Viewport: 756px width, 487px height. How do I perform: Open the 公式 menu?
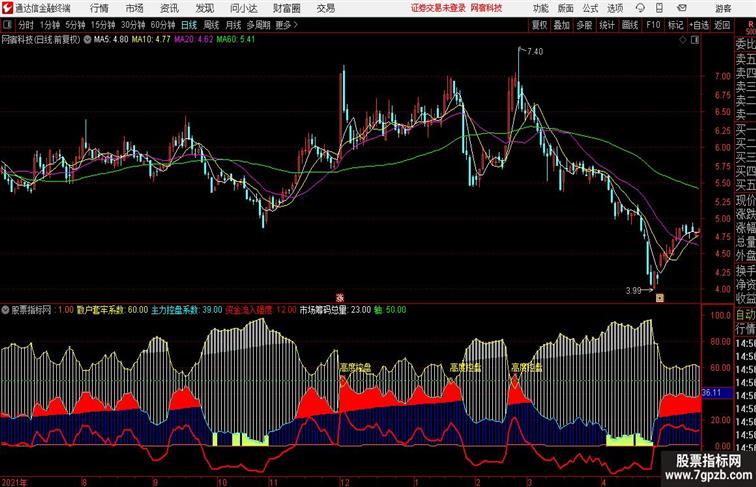[x=590, y=8]
